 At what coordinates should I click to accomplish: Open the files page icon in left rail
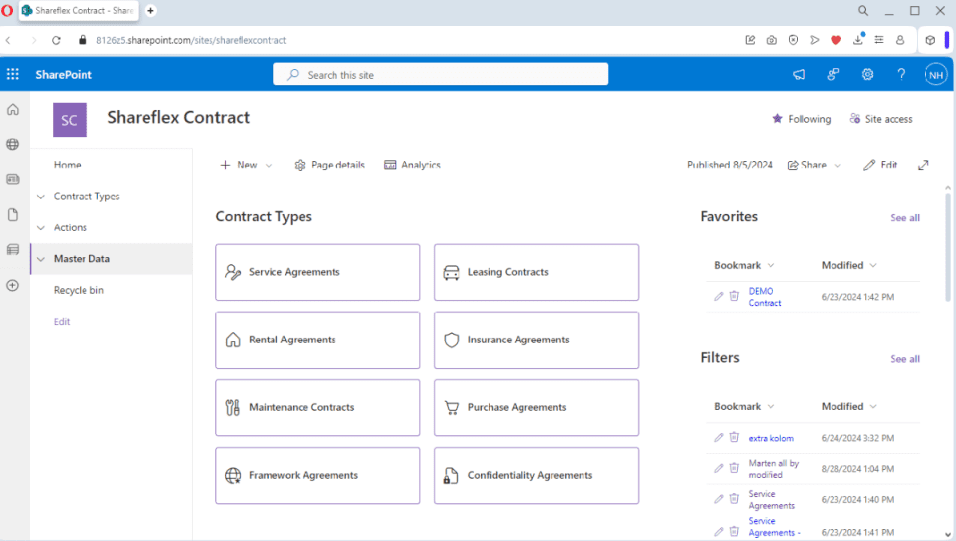pyautogui.click(x=13, y=215)
